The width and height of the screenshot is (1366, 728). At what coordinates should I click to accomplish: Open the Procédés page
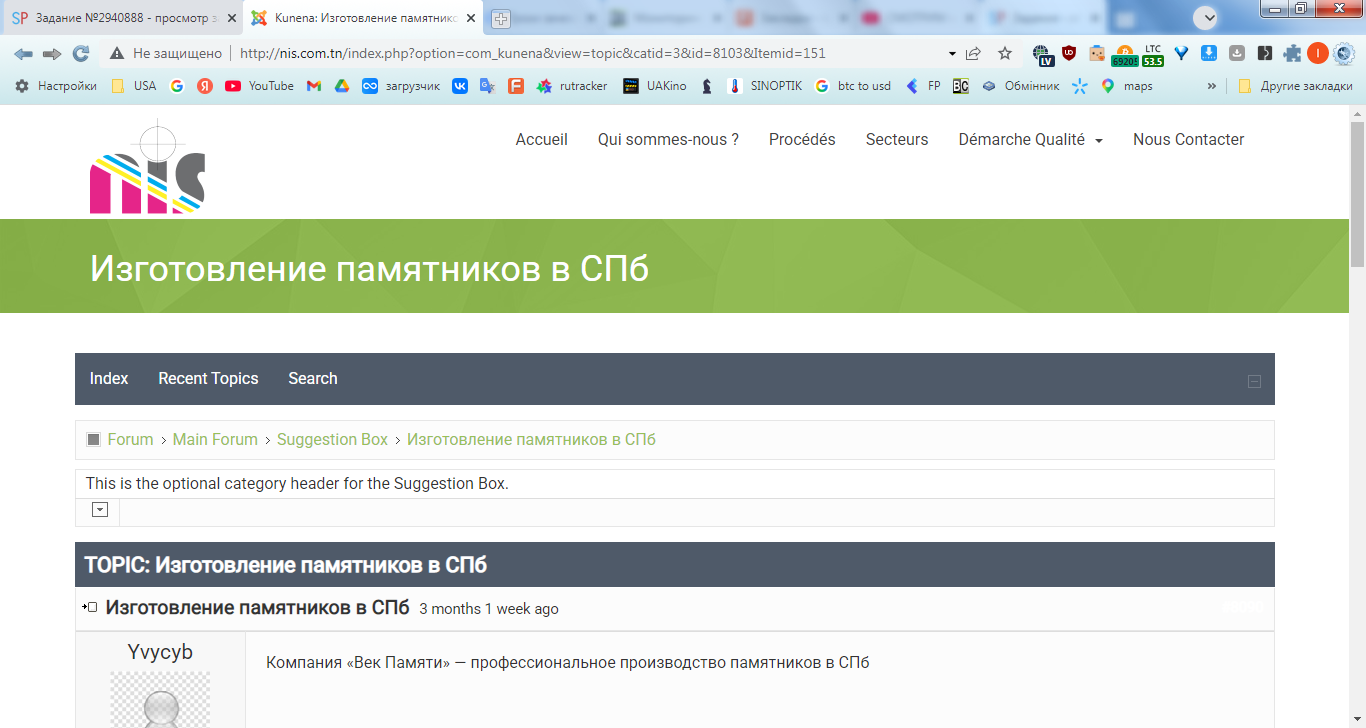pos(802,140)
